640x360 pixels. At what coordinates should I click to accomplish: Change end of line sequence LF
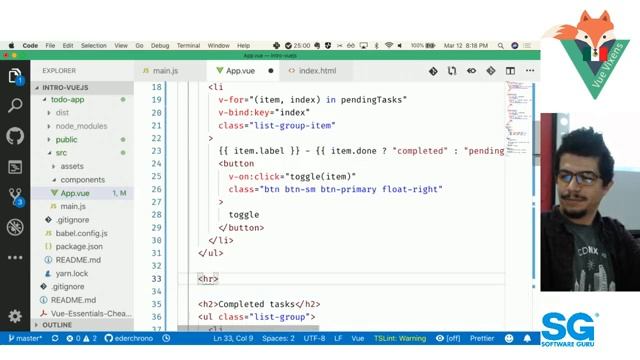(338, 338)
